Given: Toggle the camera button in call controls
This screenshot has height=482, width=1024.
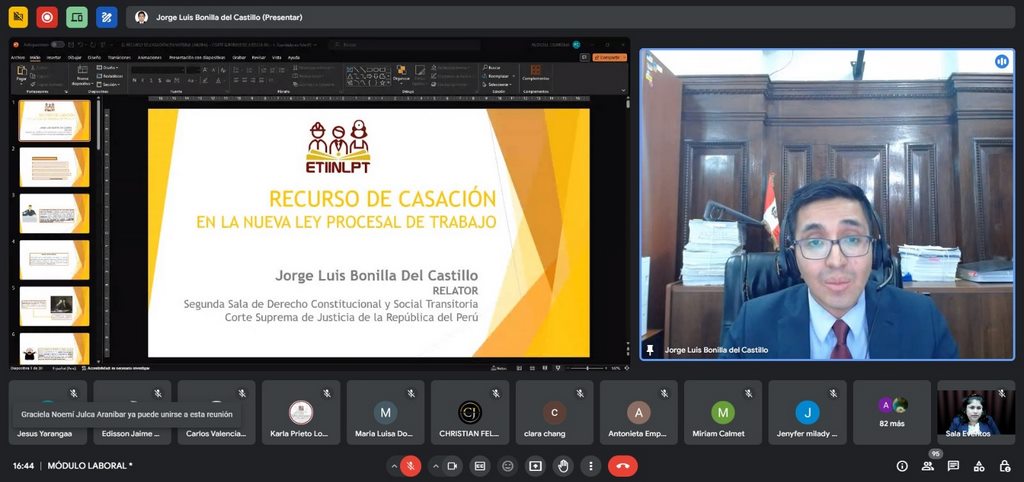Looking at the screenshot, I should (x=451, y=466).
